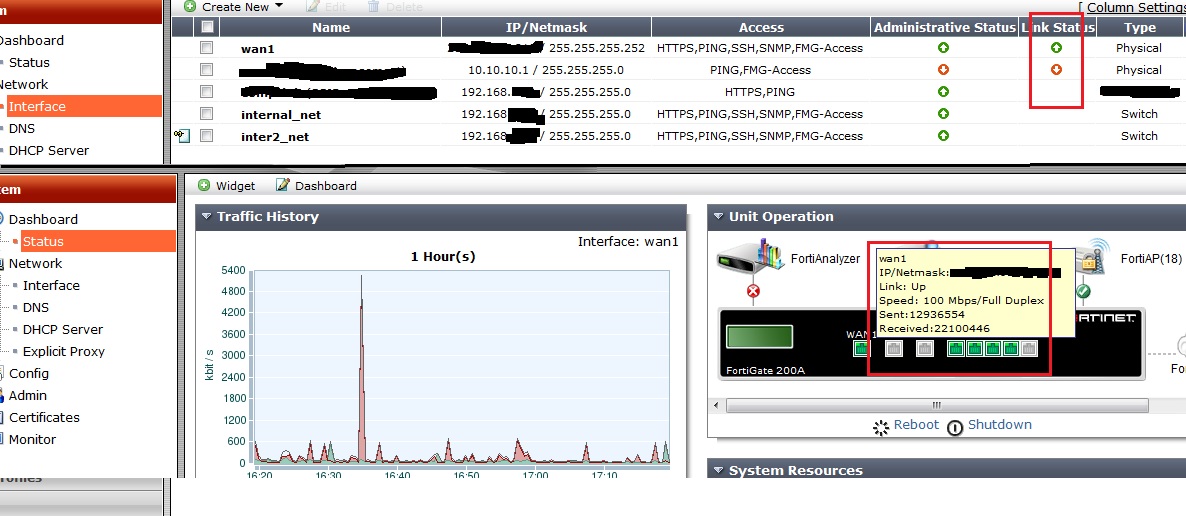Screen dimensions: 1186x516
Task: Expand the Certificates menu section
Action: coord(44,417)
